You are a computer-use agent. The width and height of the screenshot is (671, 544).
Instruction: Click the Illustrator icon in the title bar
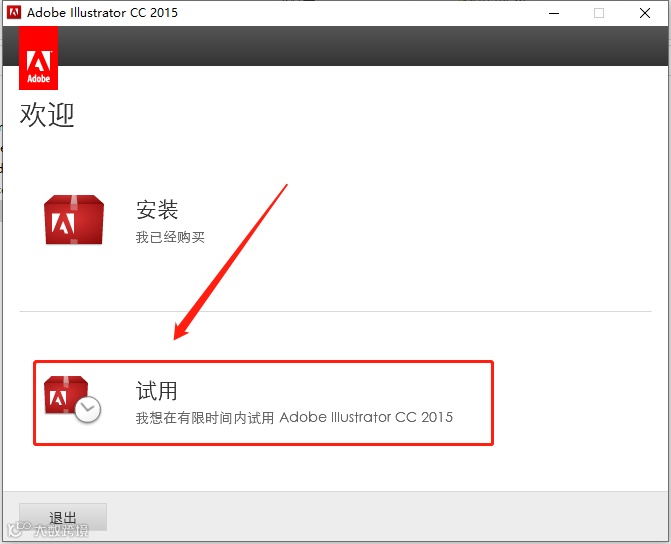[14, 12]
